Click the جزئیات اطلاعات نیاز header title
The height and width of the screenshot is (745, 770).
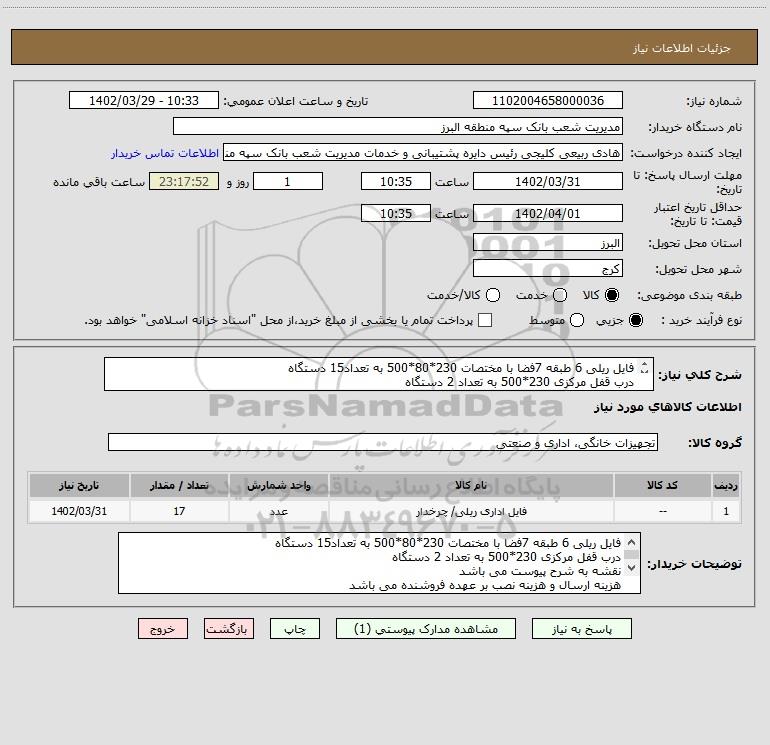click(x=682, y=48)
